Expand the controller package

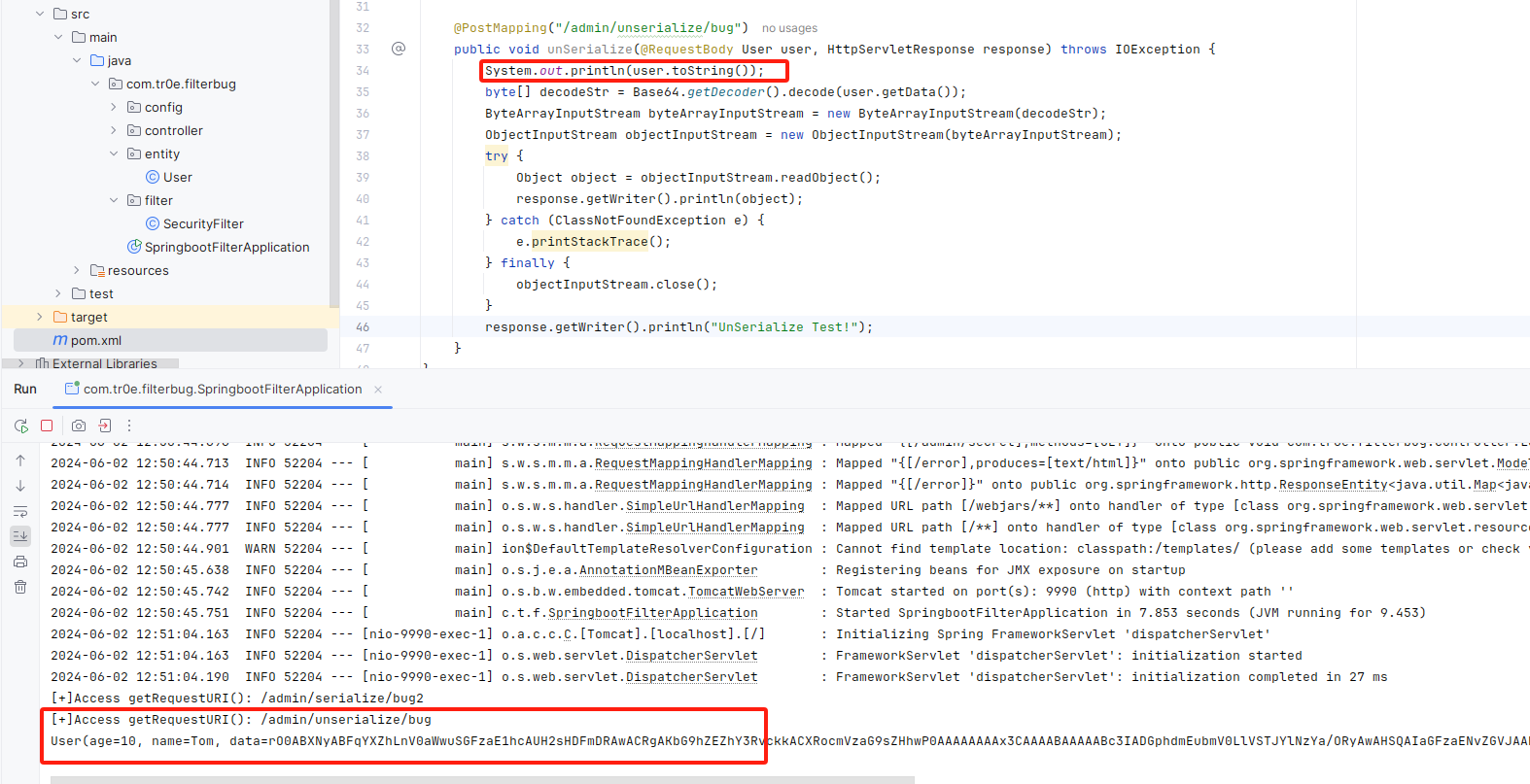click(114, 130)
